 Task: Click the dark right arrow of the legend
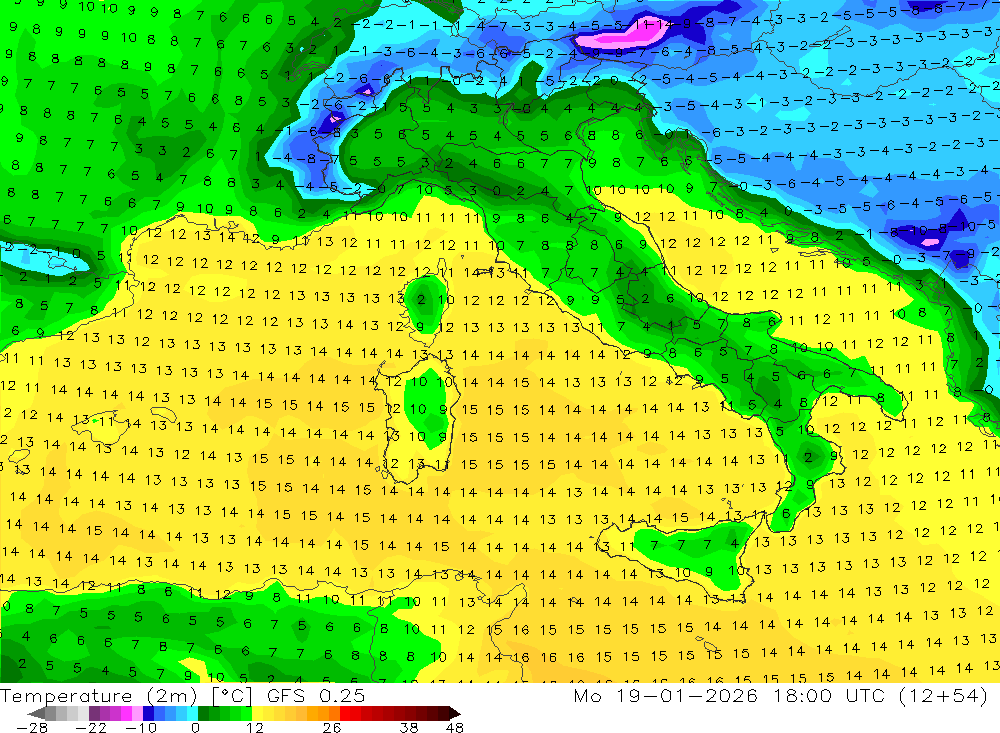pos(454,713)
